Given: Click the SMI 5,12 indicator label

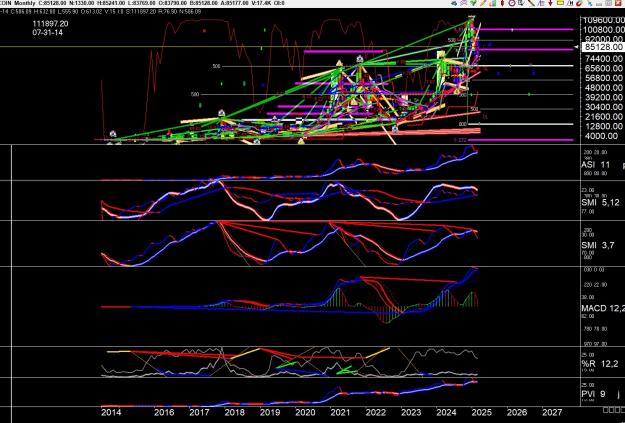Looking at the screenshot, I should 600,203.
